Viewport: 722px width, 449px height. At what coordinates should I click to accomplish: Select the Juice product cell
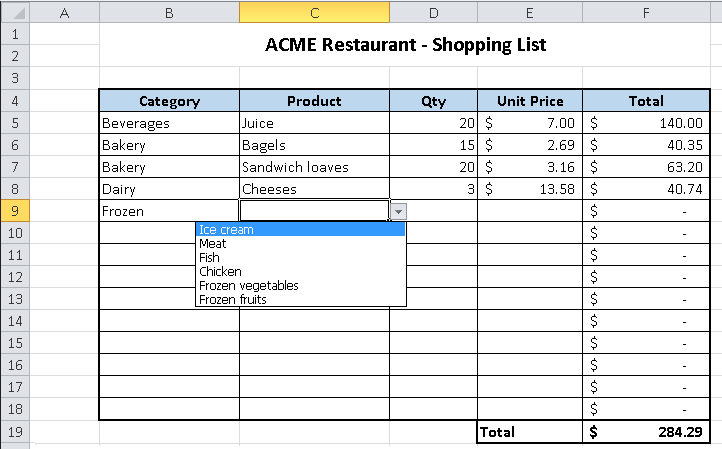click(x=314, y=123)
